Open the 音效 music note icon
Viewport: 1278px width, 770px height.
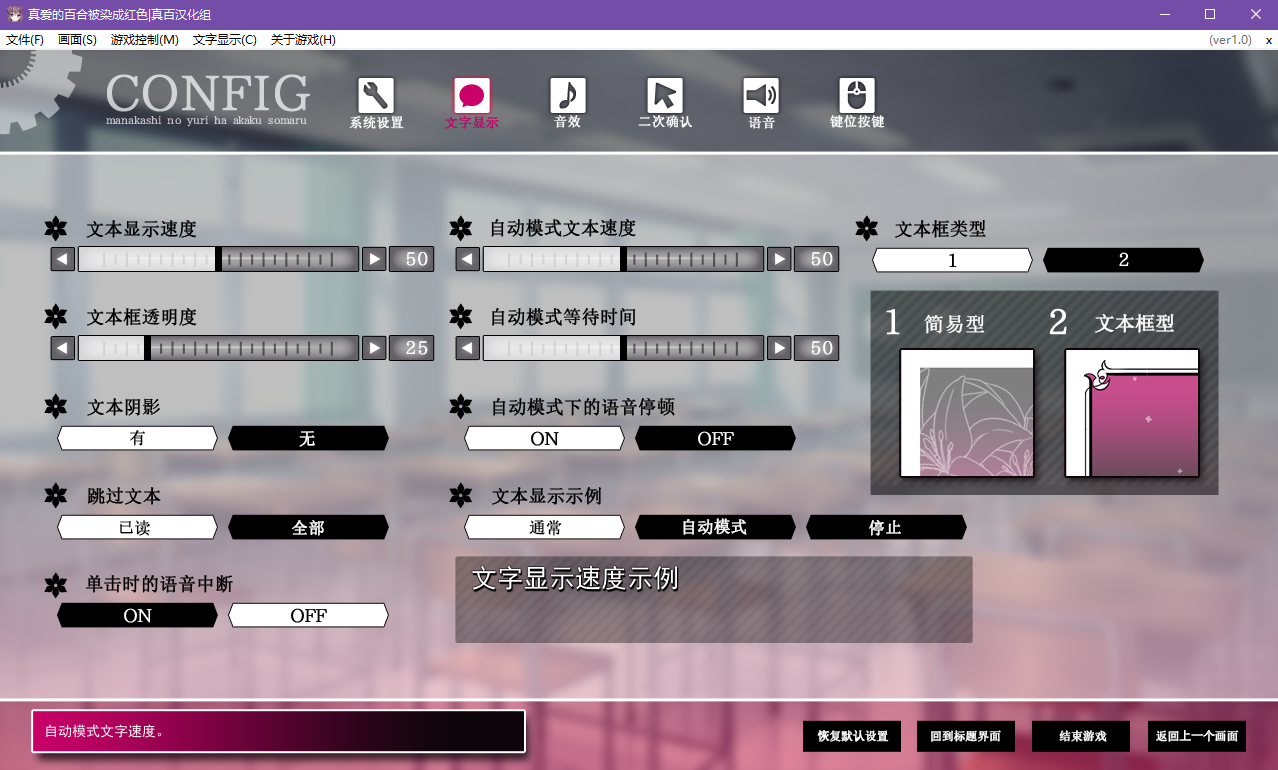[x=567, y=97]
